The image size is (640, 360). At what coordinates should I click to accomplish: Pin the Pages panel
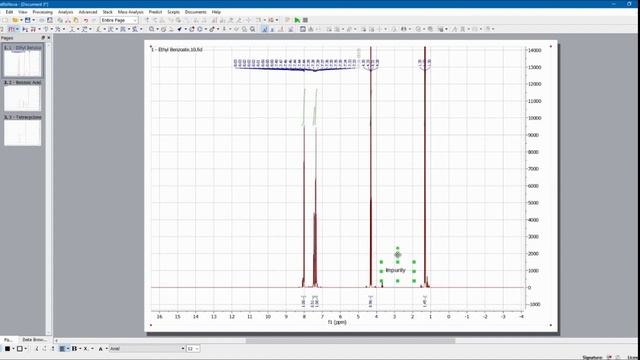[x=43, y=38]
